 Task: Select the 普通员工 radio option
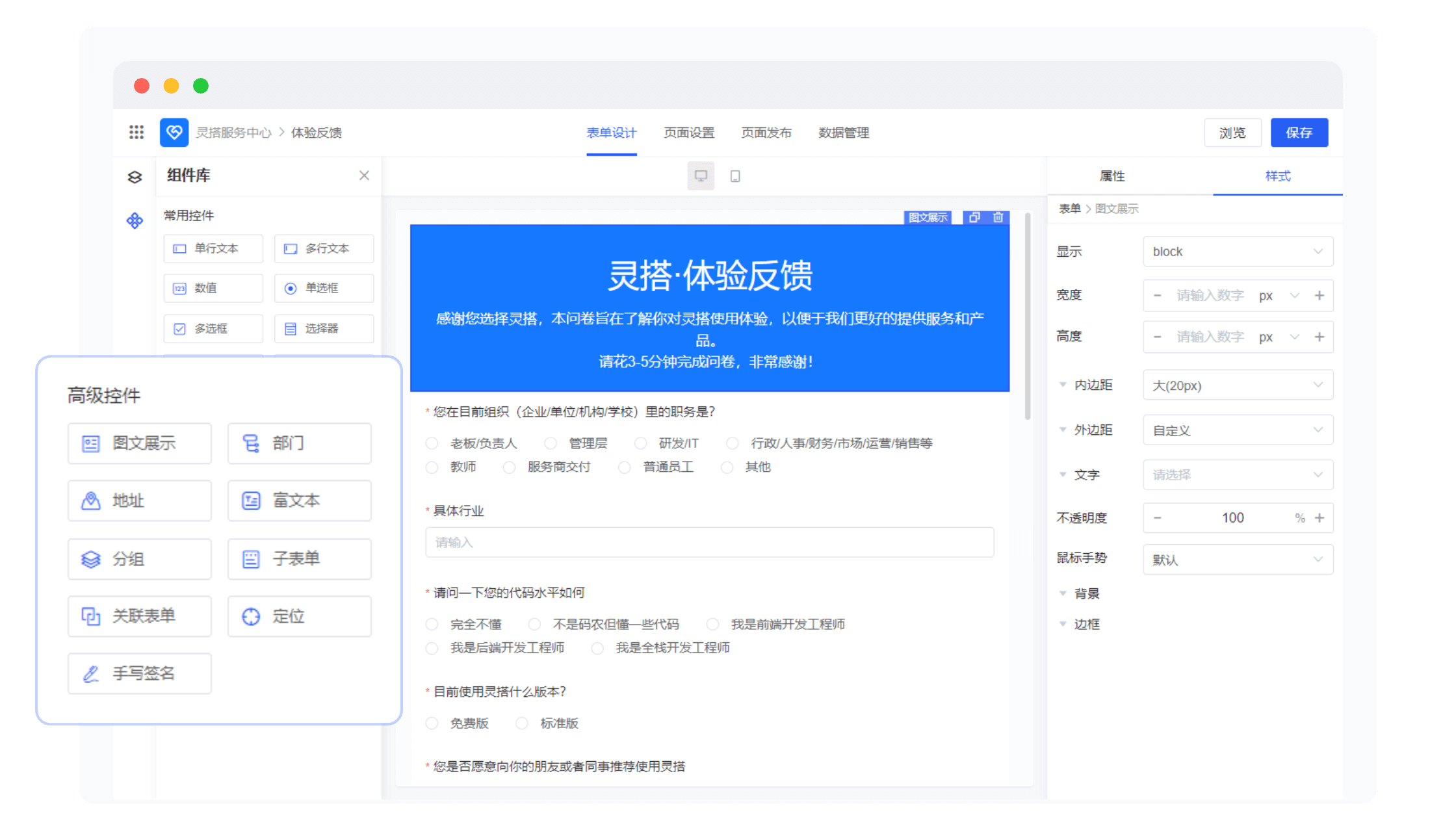coord(624,467)
